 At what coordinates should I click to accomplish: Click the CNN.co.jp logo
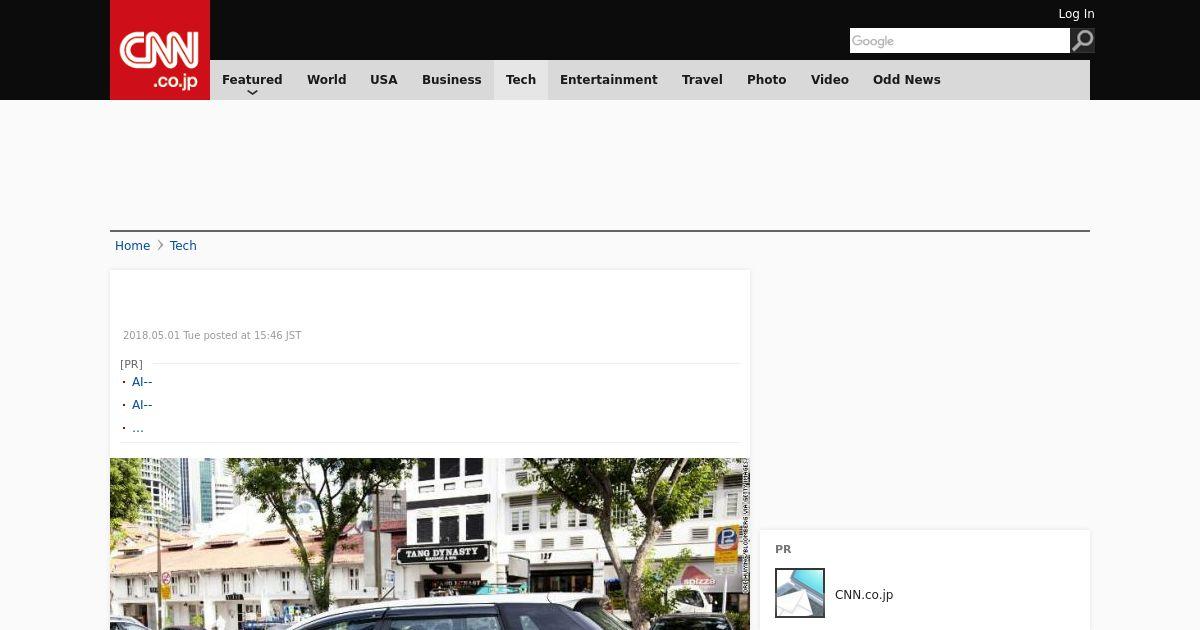coord(160,50)
